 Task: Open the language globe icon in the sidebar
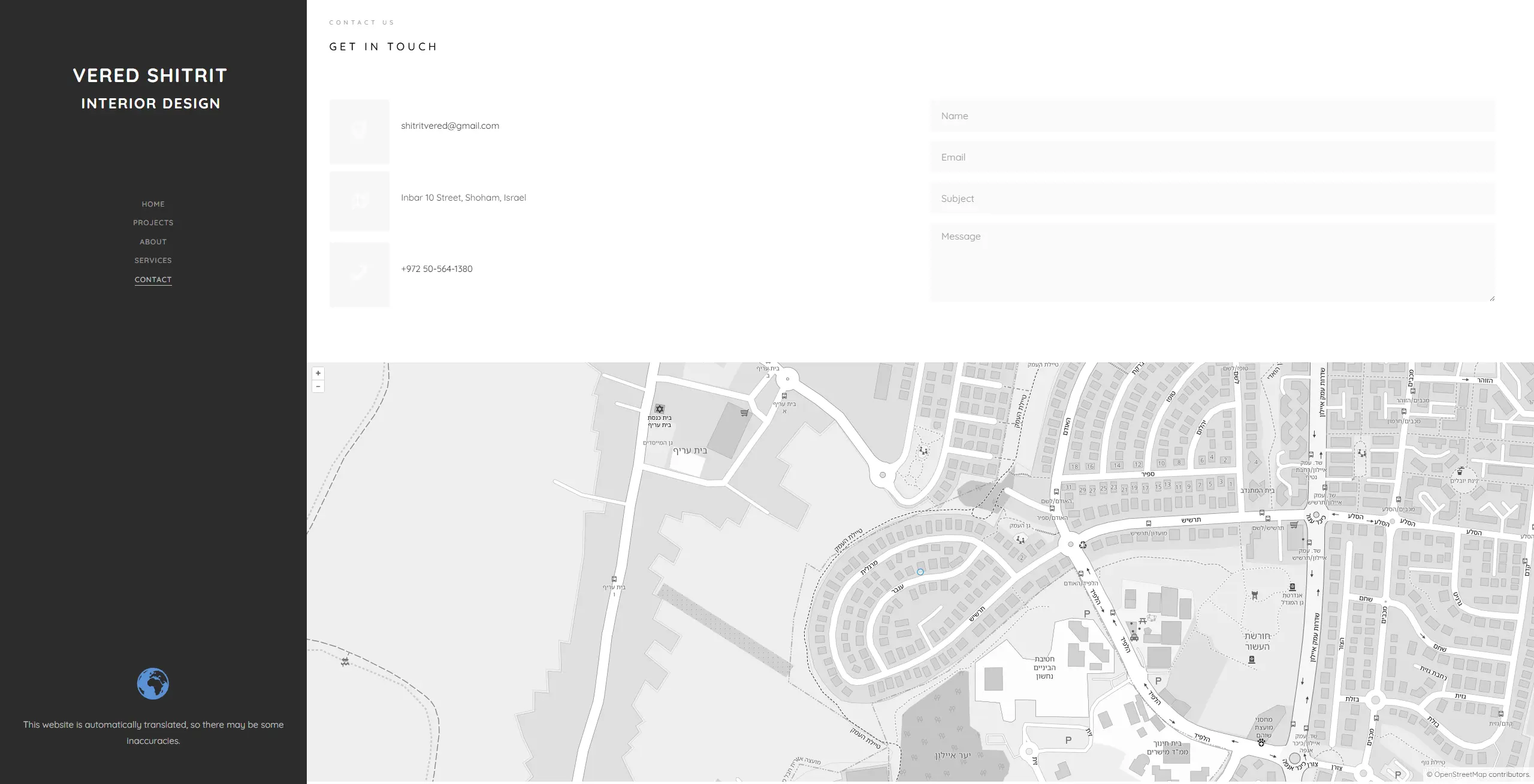point(153,683)
